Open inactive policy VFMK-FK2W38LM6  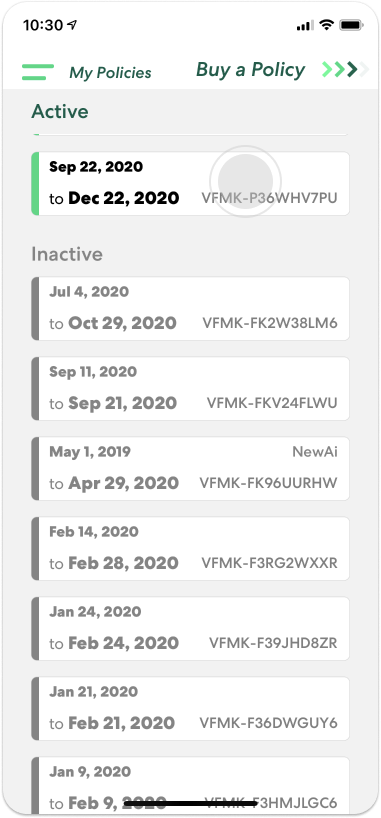point(190,308)
